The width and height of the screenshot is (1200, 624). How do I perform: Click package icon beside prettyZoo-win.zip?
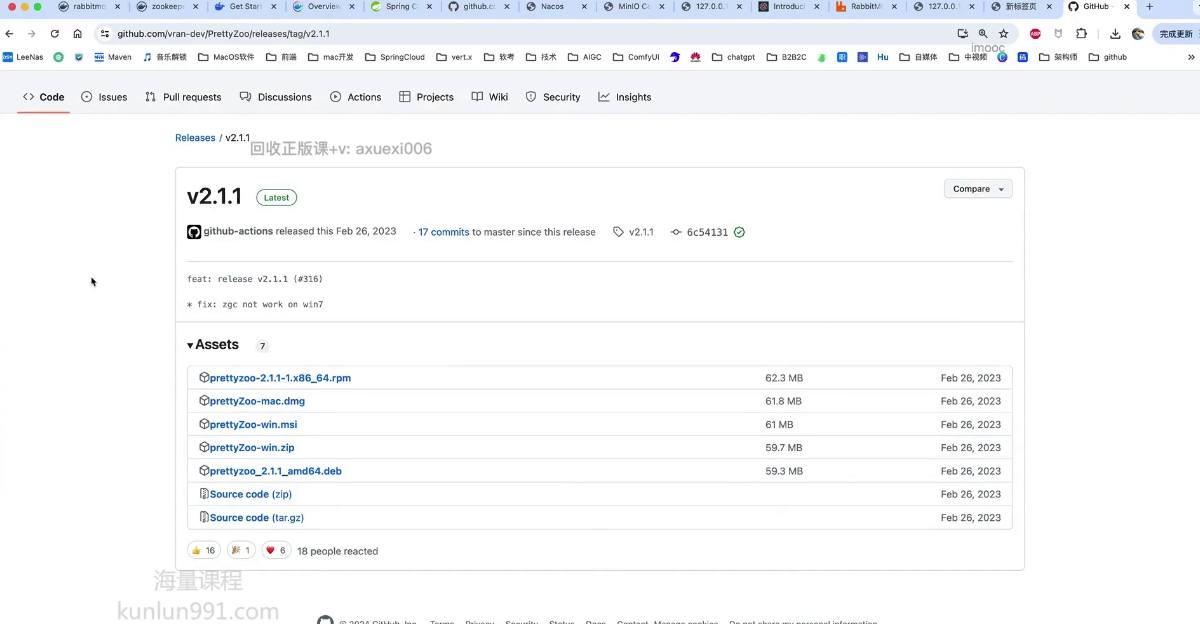click(x=204, y=447)
